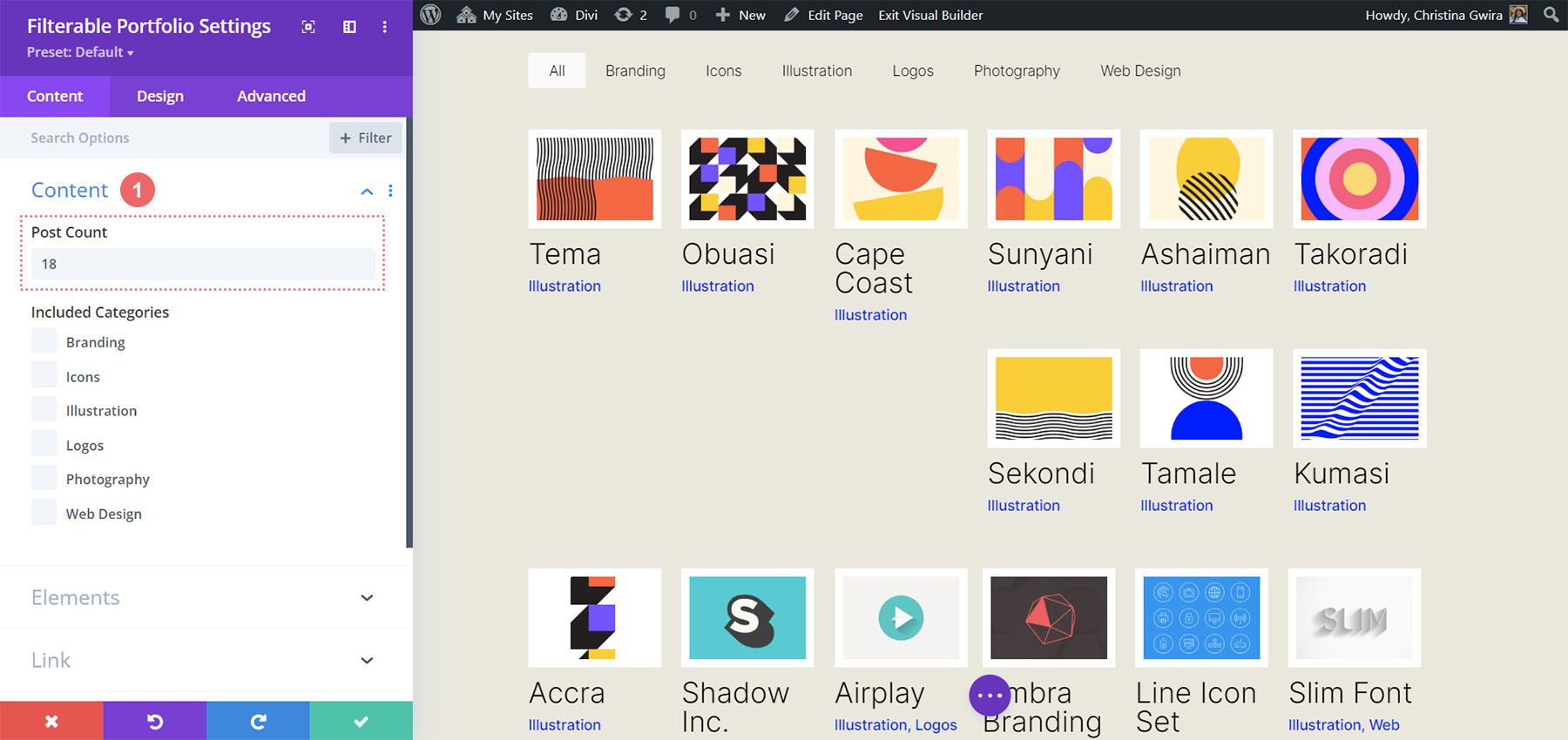Screen dimensions: 1568x740
Task: Click the purple Divi builder dots button
Action: coord(990,696)
